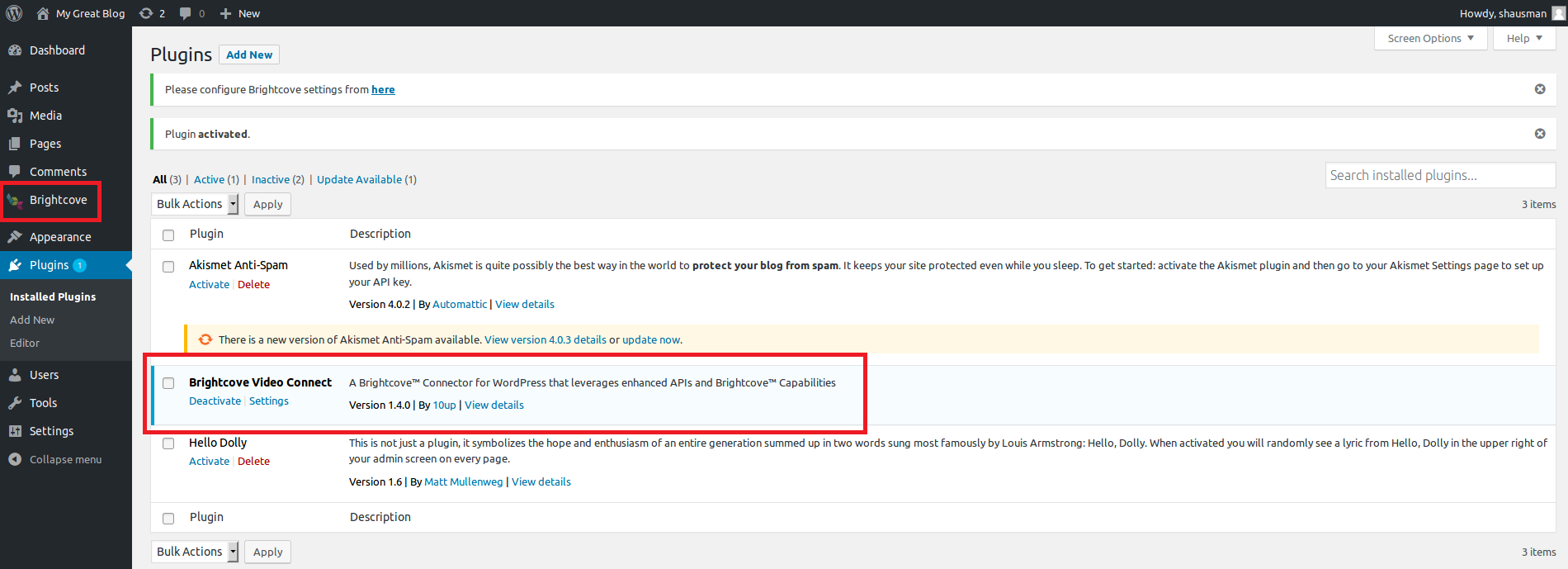
Task: Focus the Search installed plugins field
Action: click(1439, 175)
